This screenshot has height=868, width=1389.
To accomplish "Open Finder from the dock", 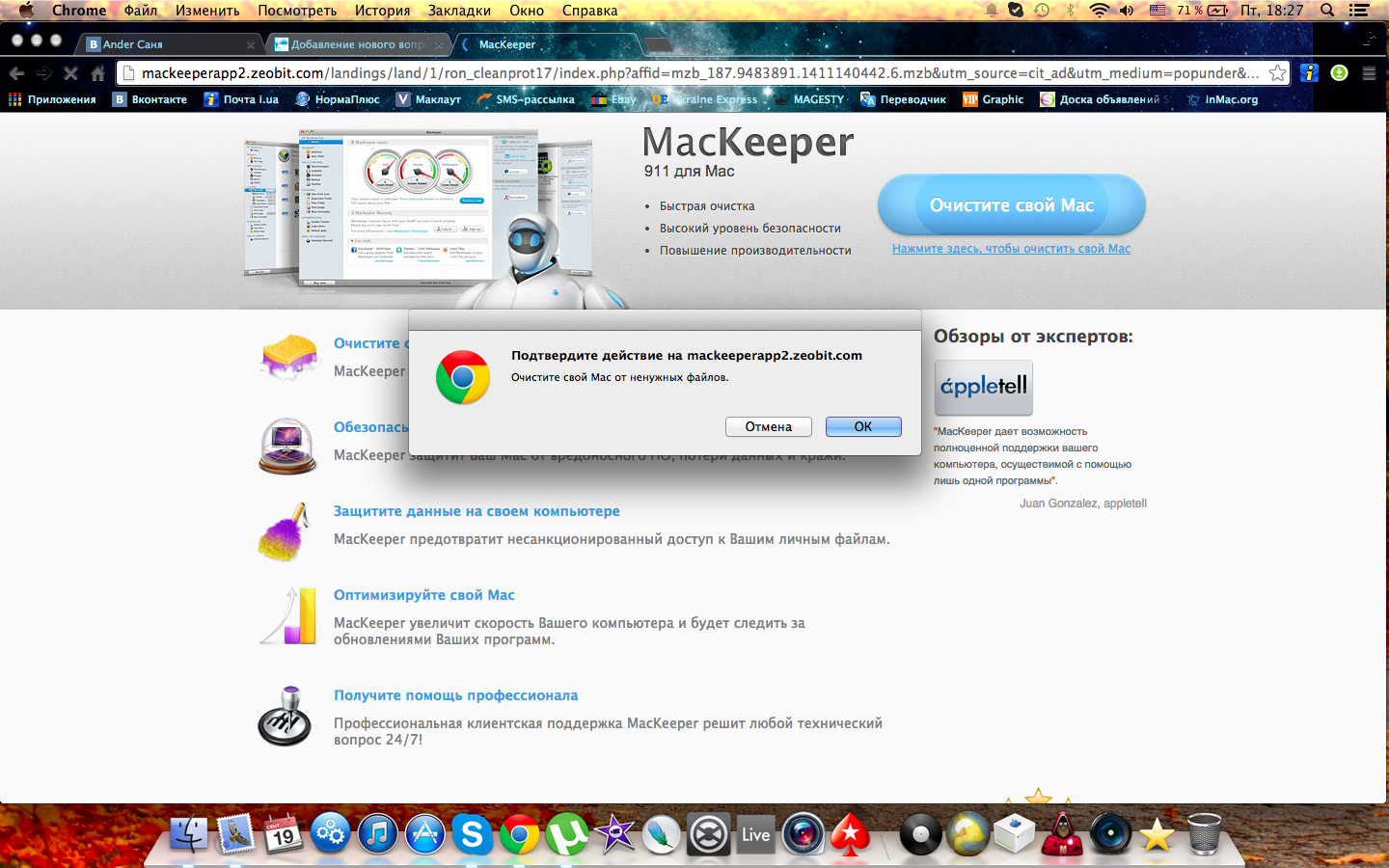I will click(189, 833).
